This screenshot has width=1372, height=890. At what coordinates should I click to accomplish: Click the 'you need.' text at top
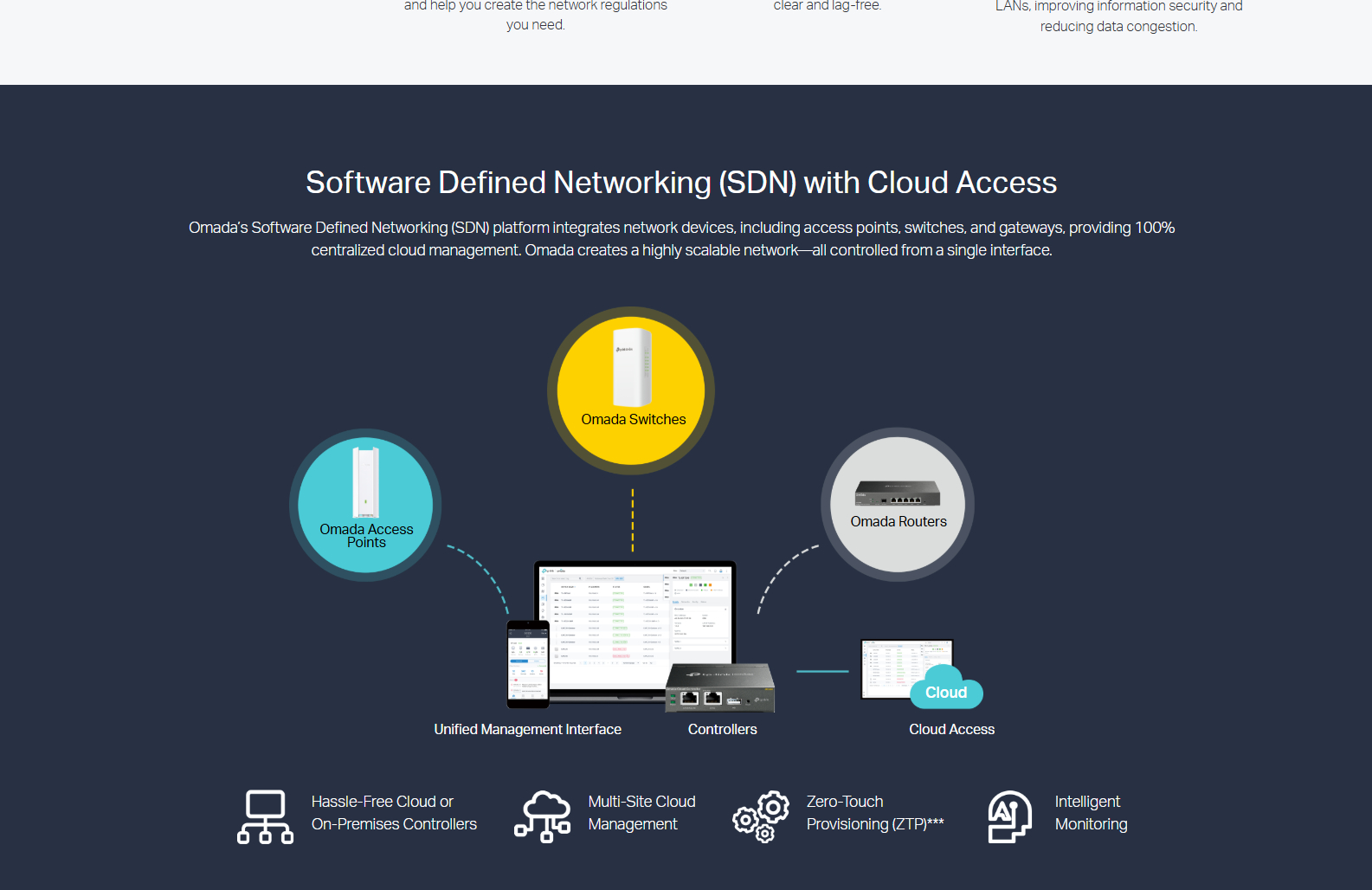click(x=536, y=25)
